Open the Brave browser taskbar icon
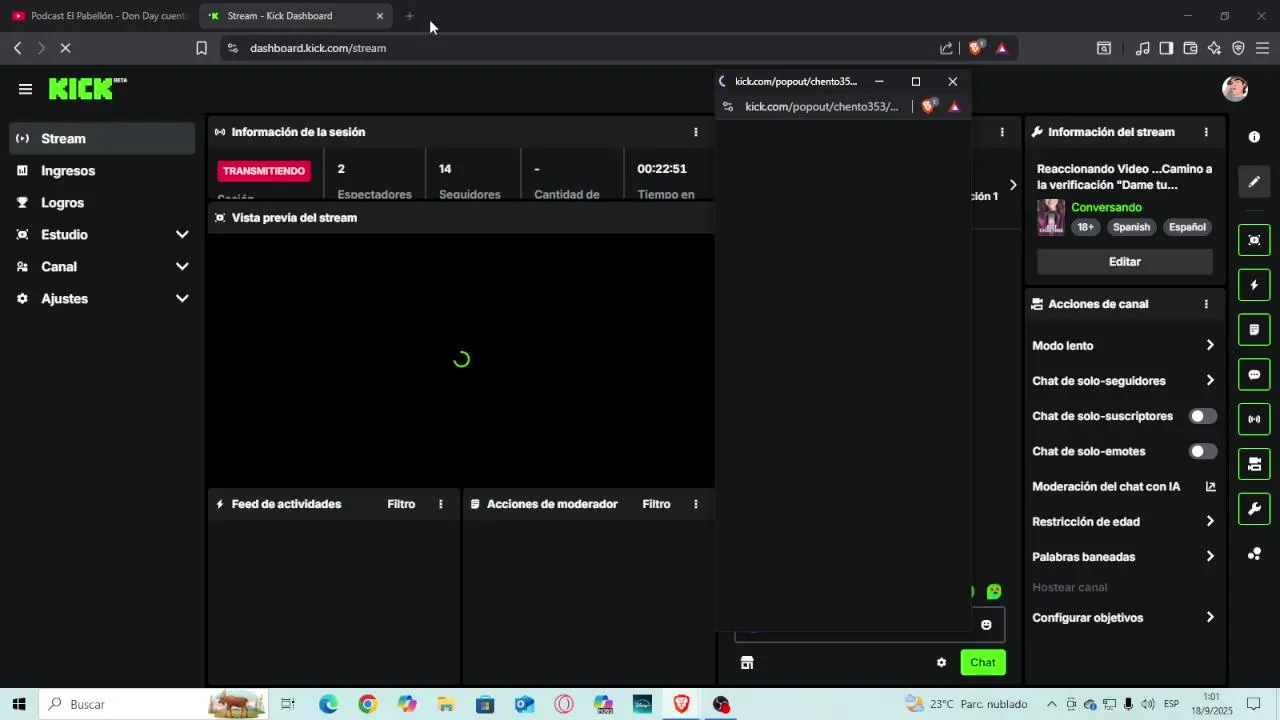This screenshot has height=720, width=1280. tap(681, 704)
